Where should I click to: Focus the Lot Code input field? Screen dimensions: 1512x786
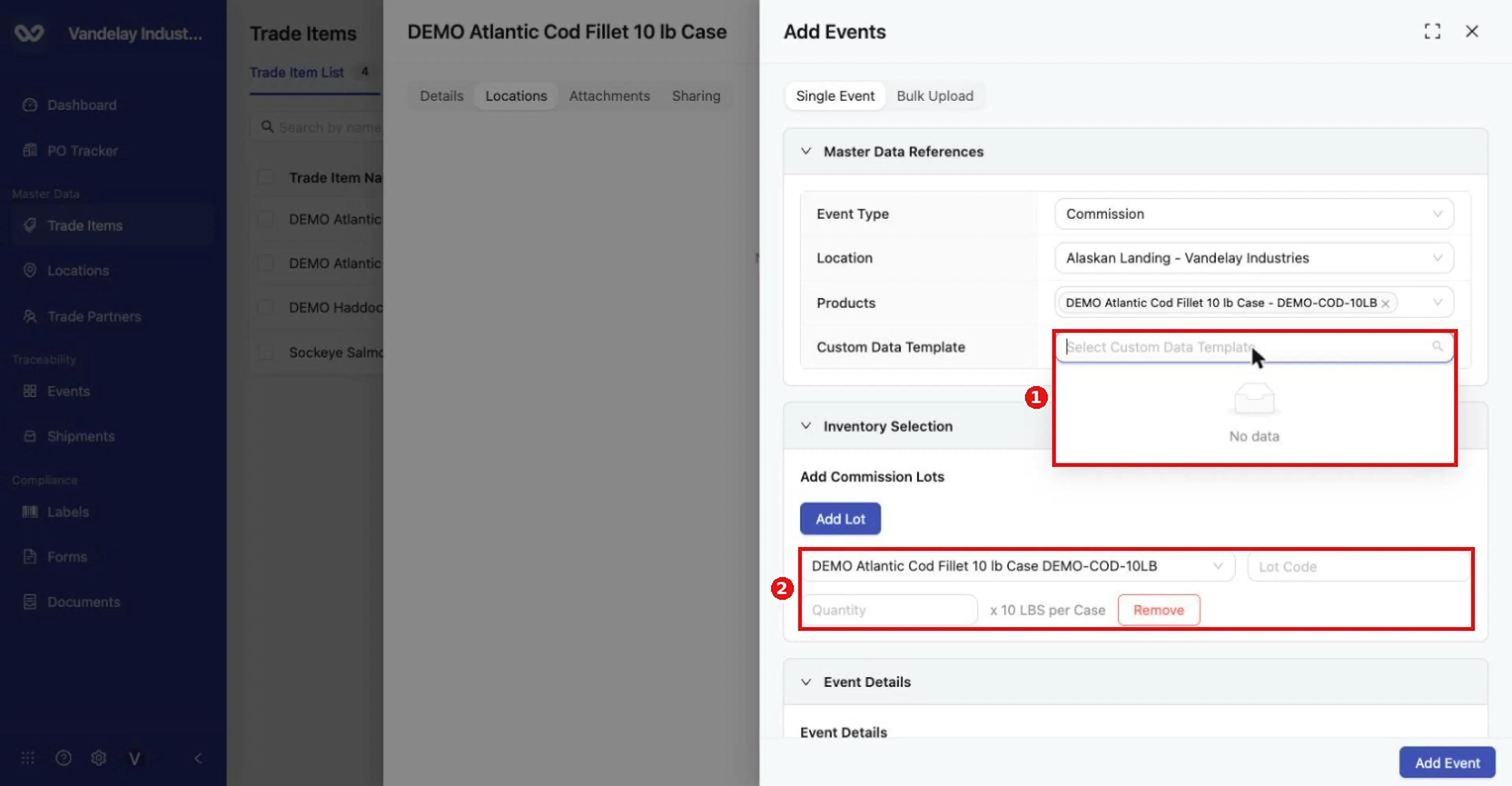click(1358, 566)
